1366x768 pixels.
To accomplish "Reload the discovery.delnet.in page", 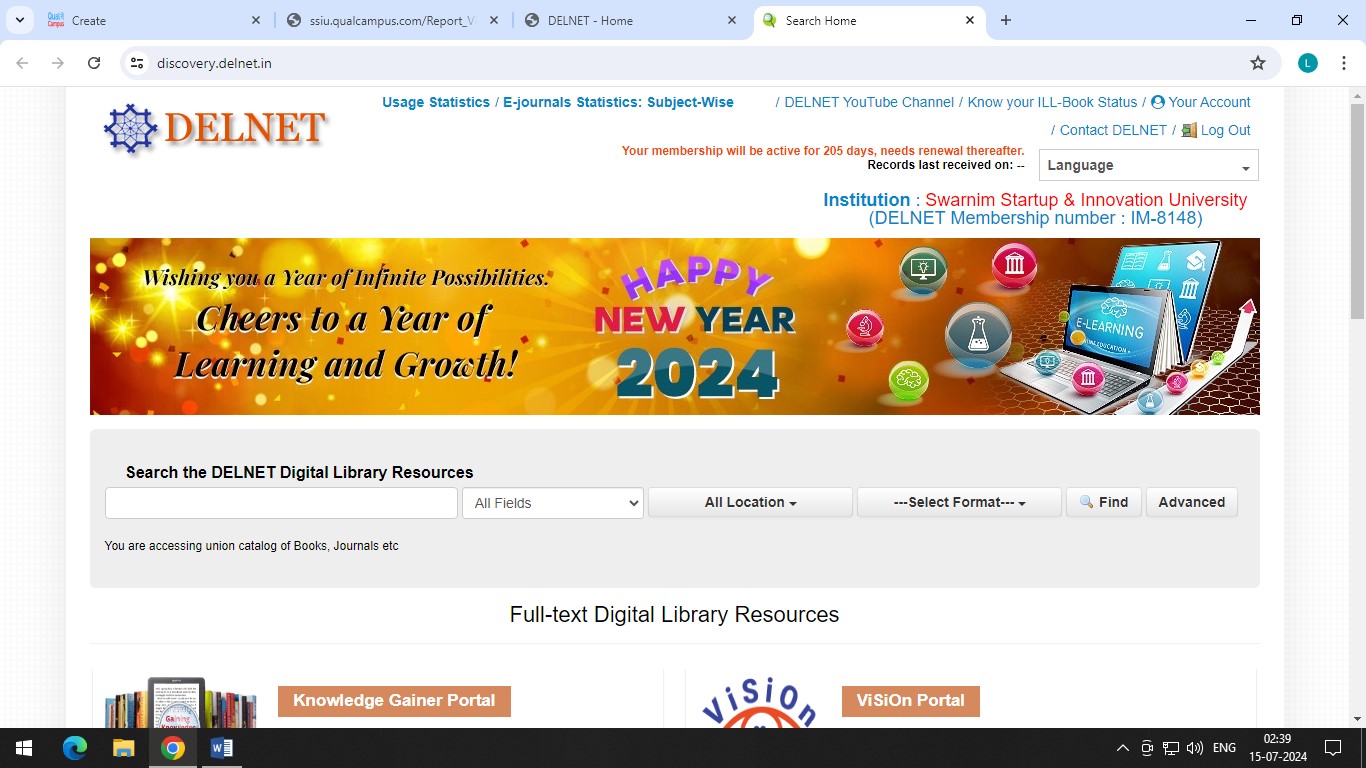I will click(94, 63).
